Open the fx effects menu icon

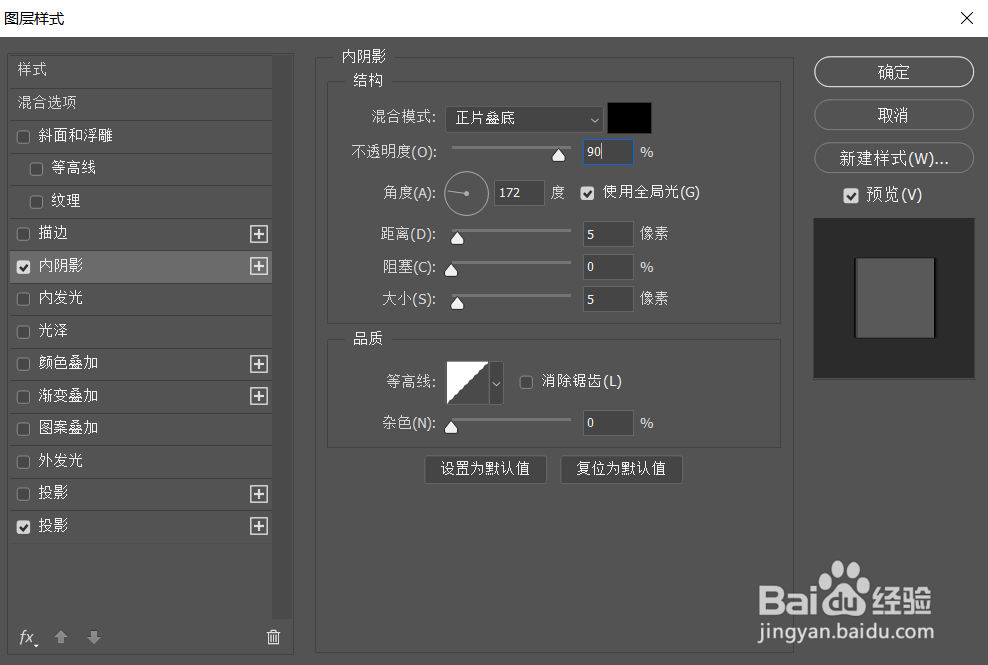tap(28, 637)
